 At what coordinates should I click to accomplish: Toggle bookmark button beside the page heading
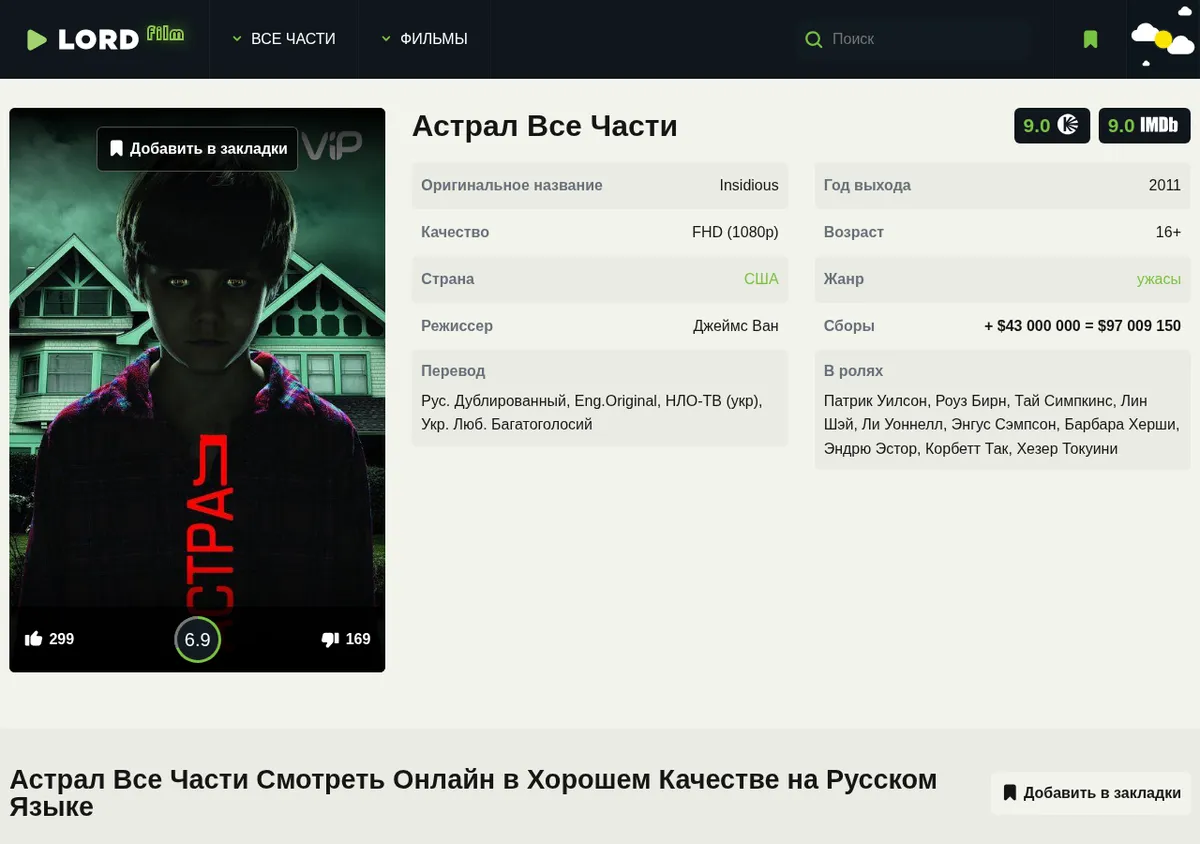[1091, 793]
